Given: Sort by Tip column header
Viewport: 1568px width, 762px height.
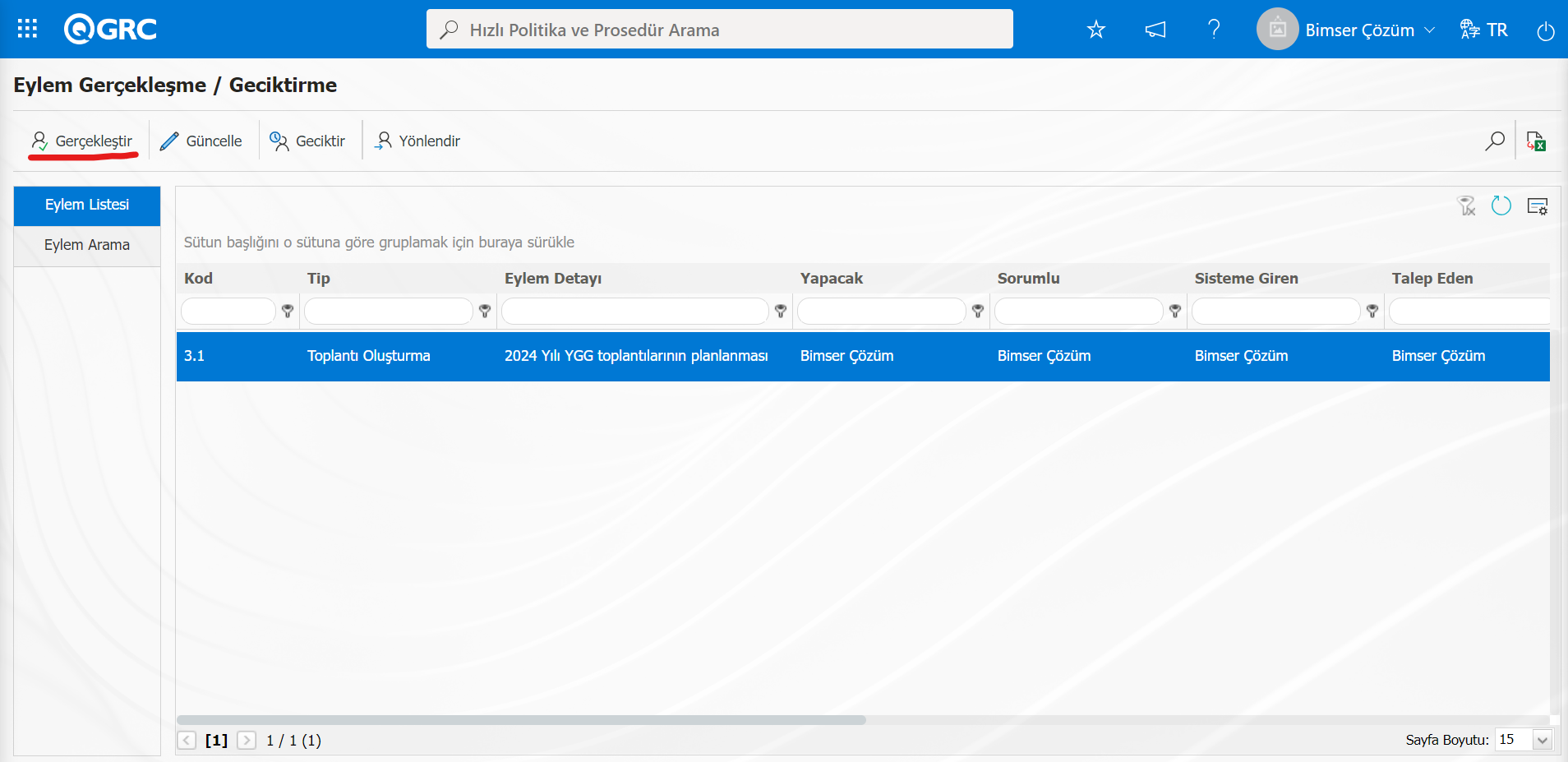Looking at the screenshot, I should pyautogui.click(x=319, y=279).
